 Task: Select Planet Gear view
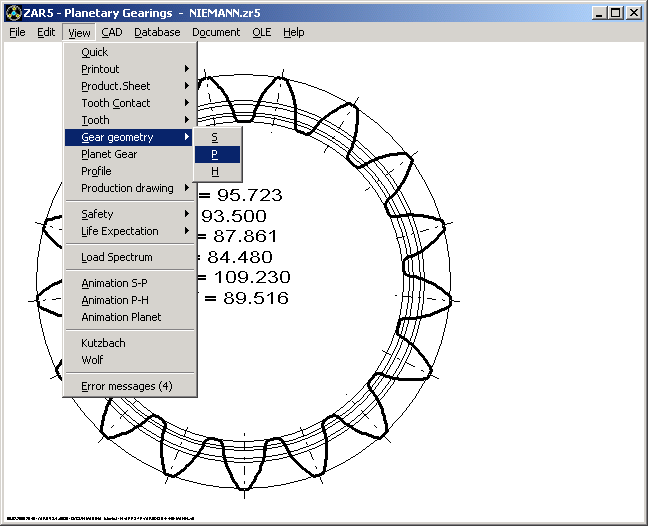coord(109,154)
